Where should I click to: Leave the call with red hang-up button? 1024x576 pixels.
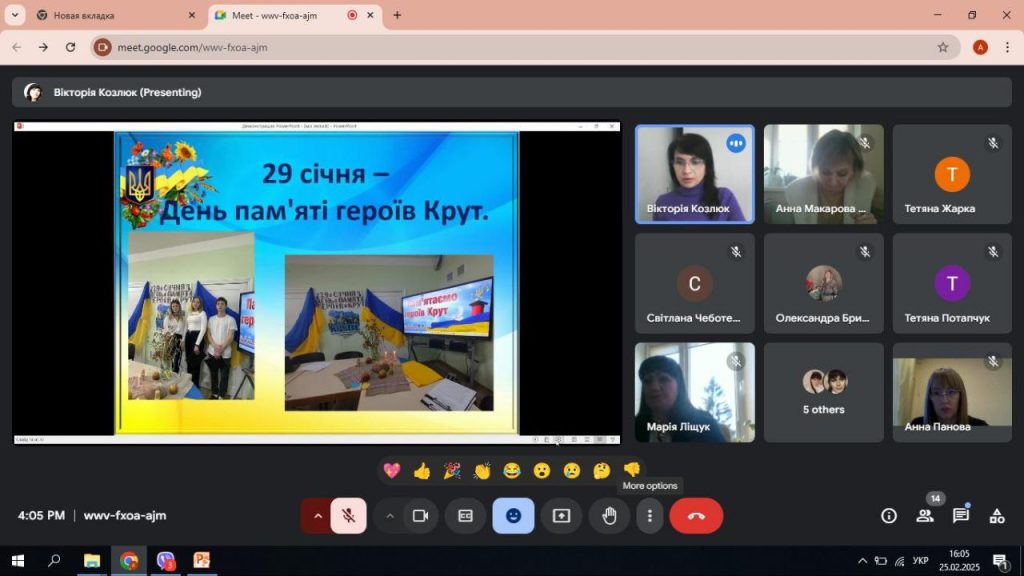click(696, 516)
